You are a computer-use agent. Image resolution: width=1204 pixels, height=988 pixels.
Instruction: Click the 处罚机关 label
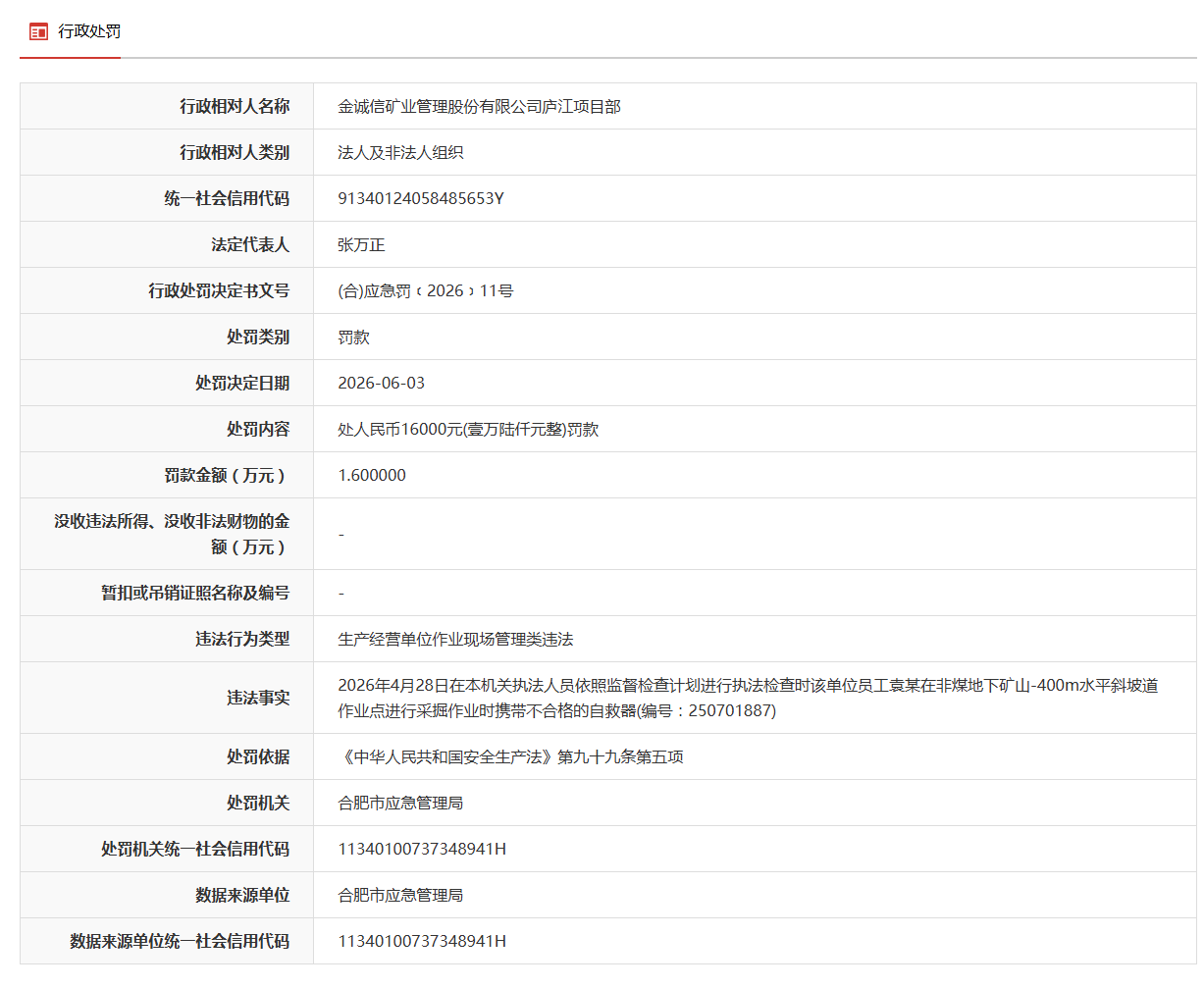[258, 803]
